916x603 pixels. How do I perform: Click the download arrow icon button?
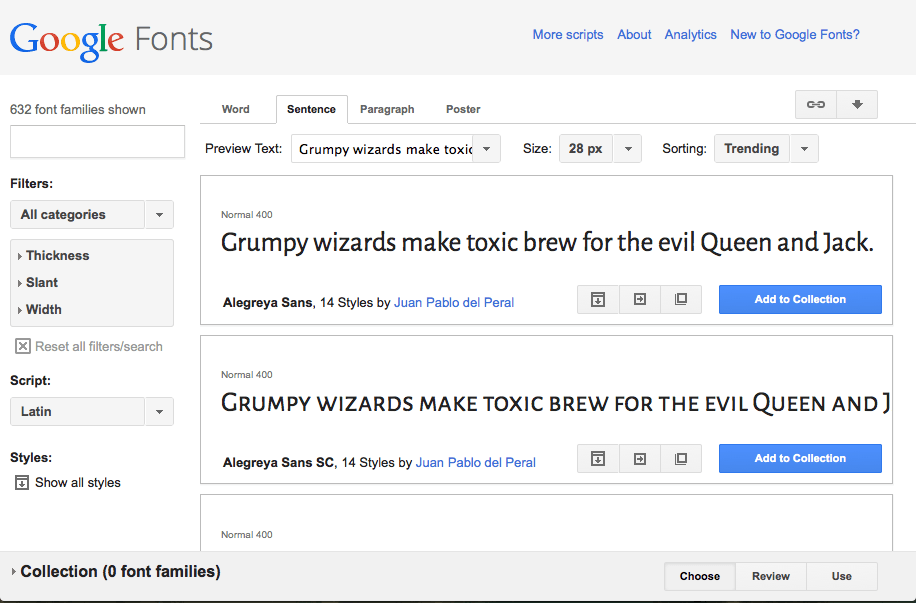click(857, 105)
